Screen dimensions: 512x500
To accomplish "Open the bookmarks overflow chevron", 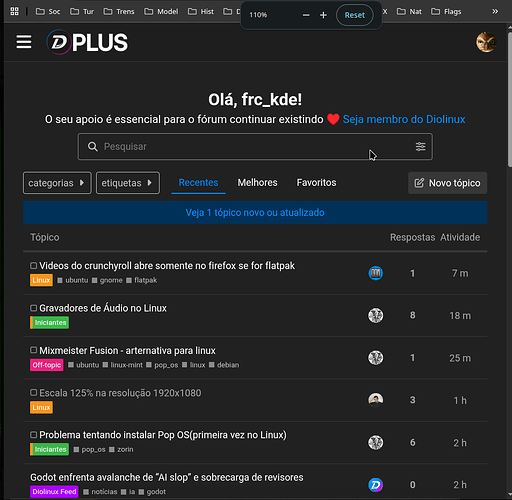I will pyautogui.click(x=495, y=12).
